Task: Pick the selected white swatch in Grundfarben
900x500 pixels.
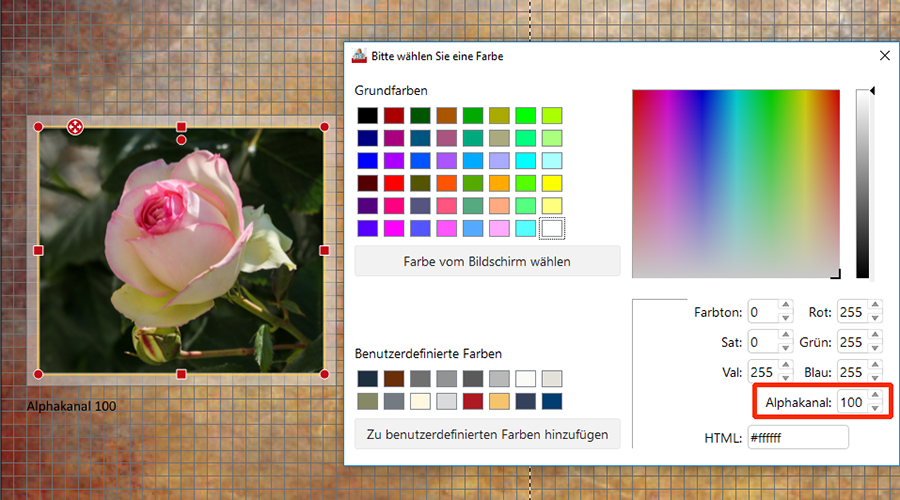Action: click(551, 229)
